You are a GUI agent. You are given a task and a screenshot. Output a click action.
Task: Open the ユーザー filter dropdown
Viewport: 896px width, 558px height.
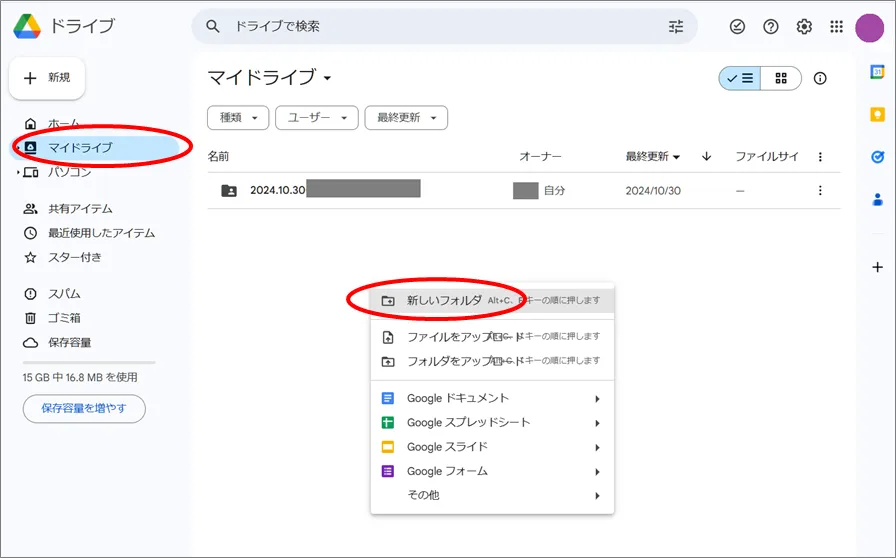point(316,118)
